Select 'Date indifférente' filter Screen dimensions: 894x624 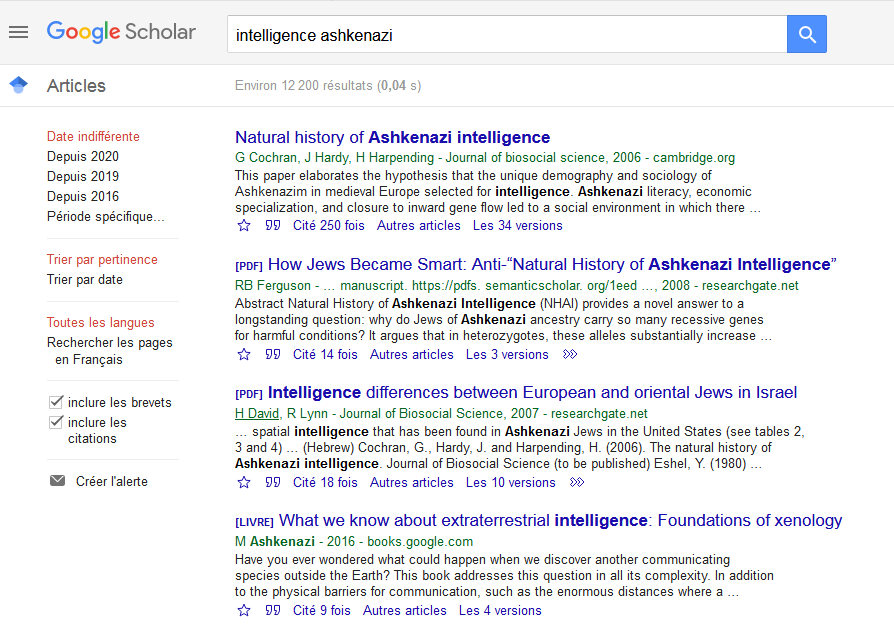point(93,136)
